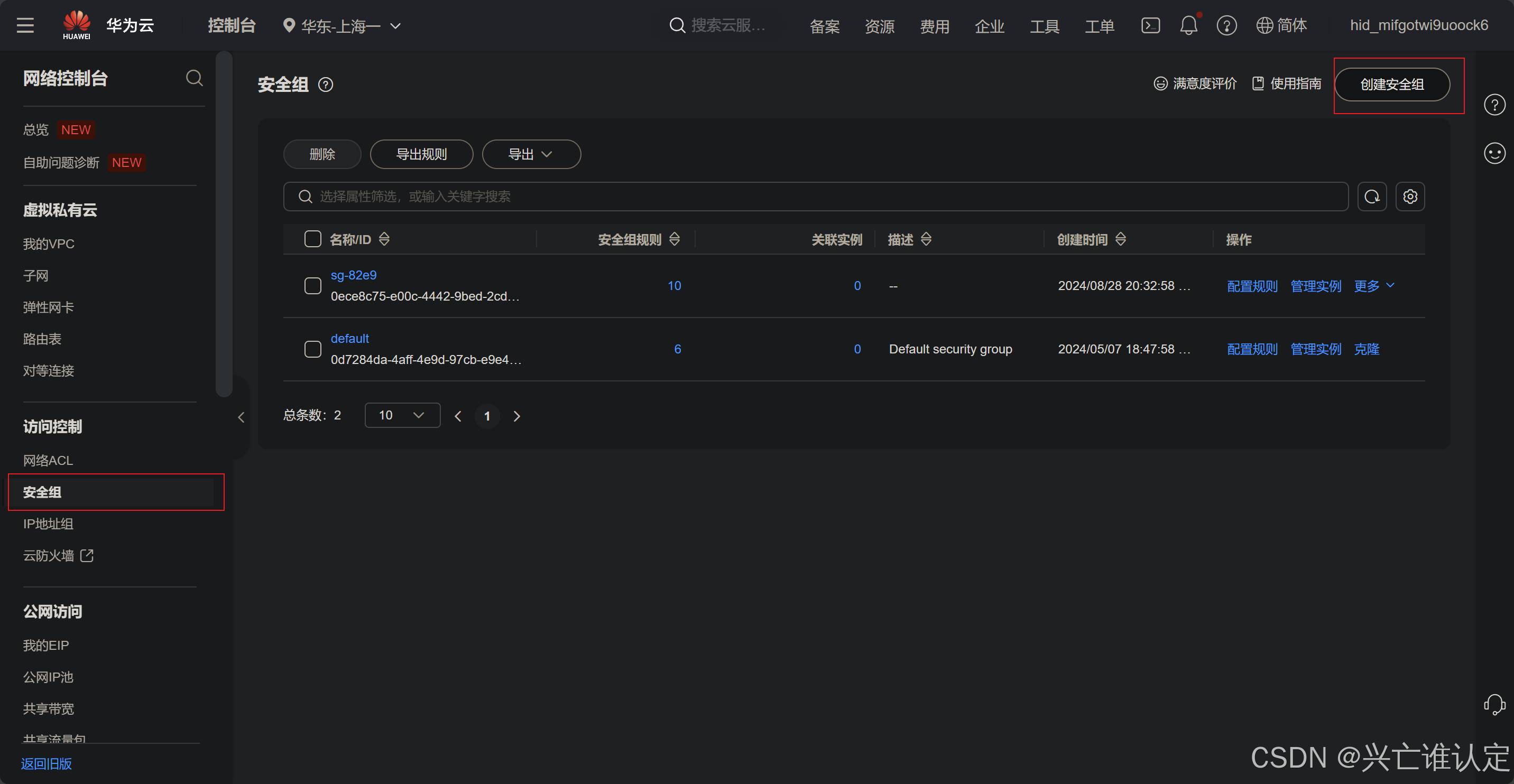This screenshot has height=784, width=1514.
Task: Check the sg-82e9 row checkbox
Action: coord(312,286)
